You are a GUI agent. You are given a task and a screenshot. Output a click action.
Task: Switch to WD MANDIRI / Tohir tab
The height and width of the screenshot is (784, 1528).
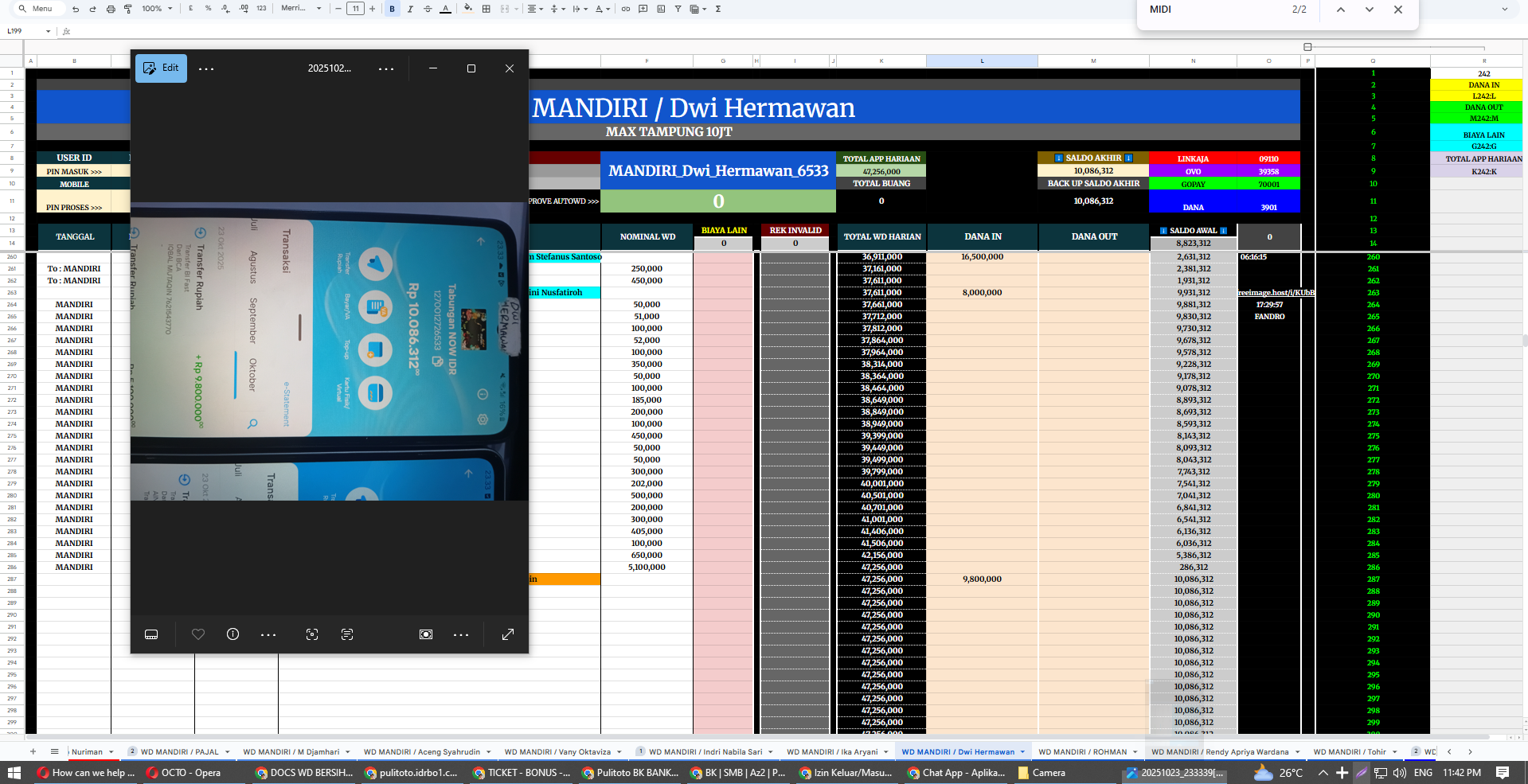(1354, 751)
